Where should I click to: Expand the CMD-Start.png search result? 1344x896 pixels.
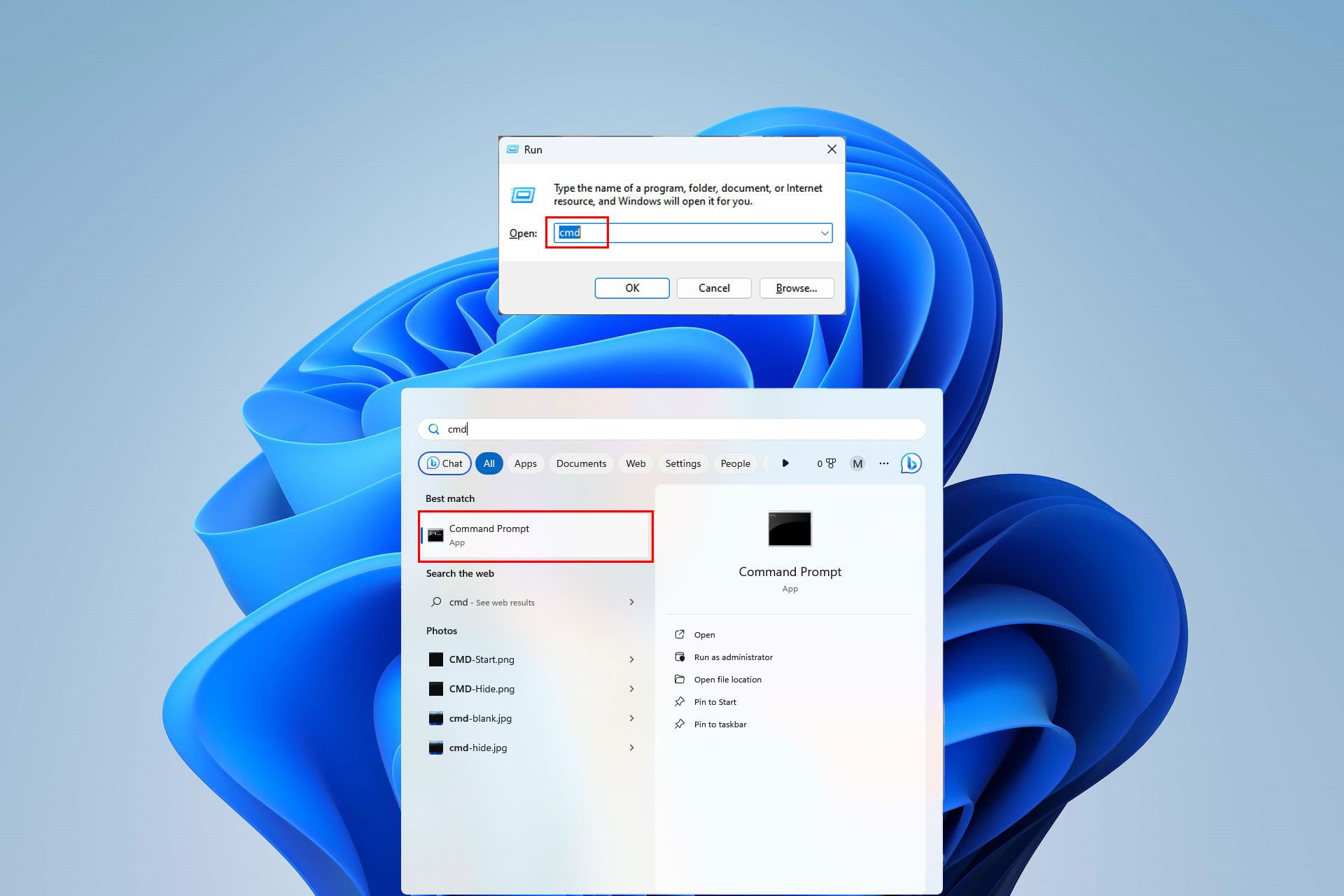click(x=631, y=659)
